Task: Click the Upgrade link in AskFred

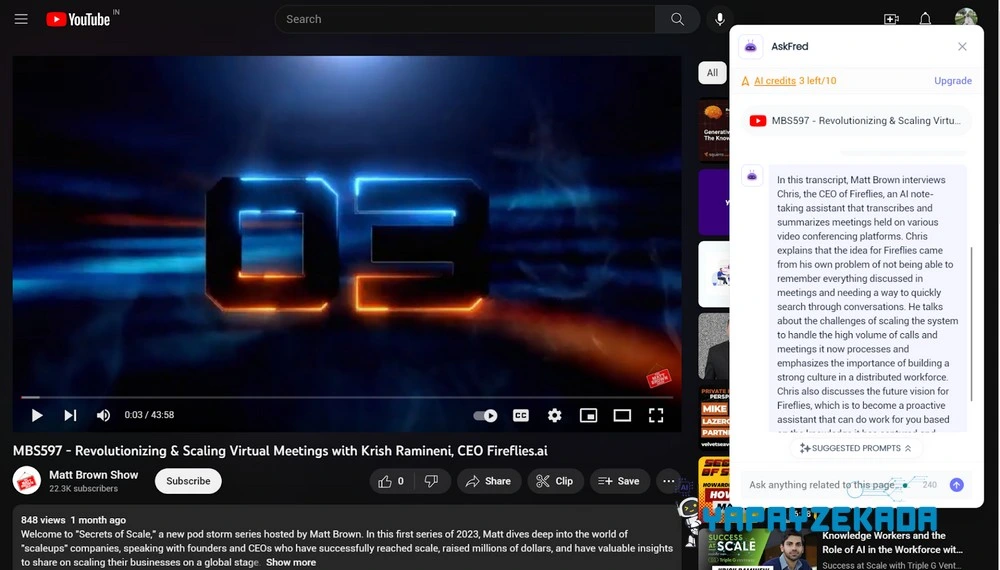Action: 953,81
